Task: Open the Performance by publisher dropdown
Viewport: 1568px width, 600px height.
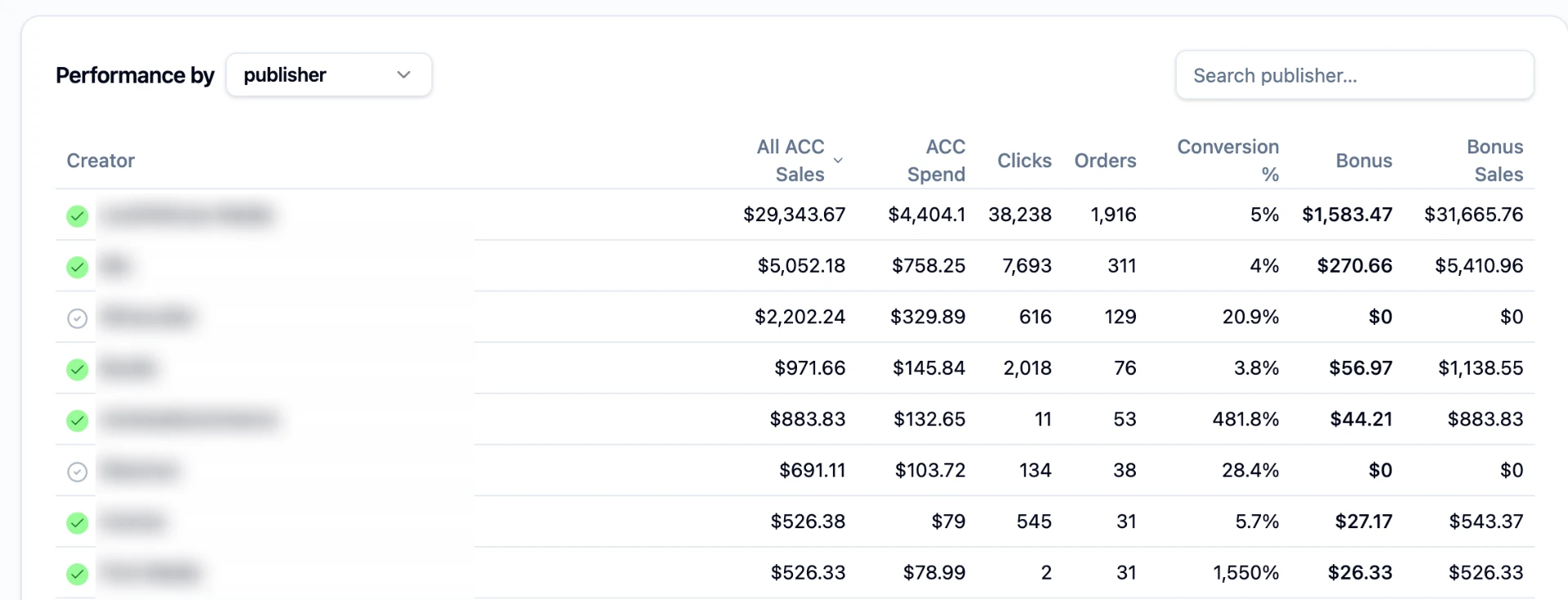Action: pos(328,75)
